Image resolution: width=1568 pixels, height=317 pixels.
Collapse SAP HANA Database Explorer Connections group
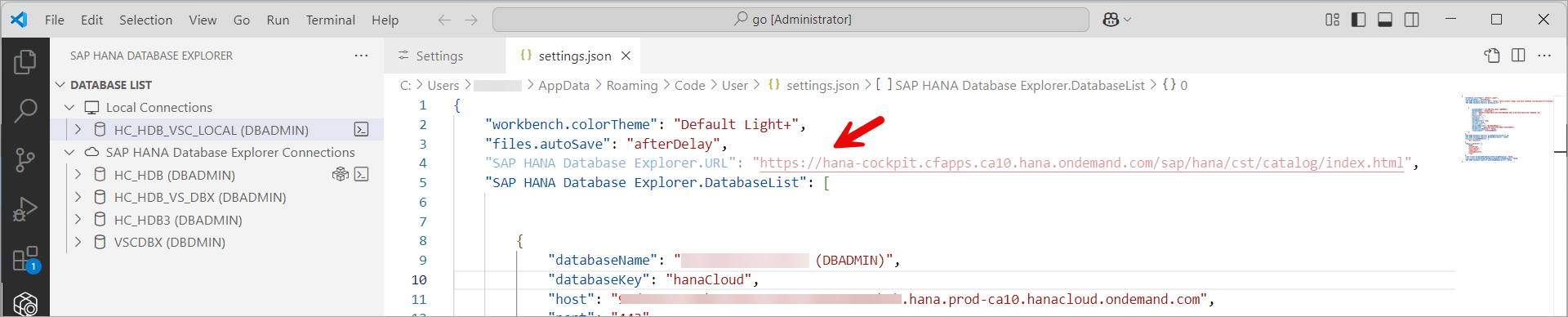(x=69, y=152)
